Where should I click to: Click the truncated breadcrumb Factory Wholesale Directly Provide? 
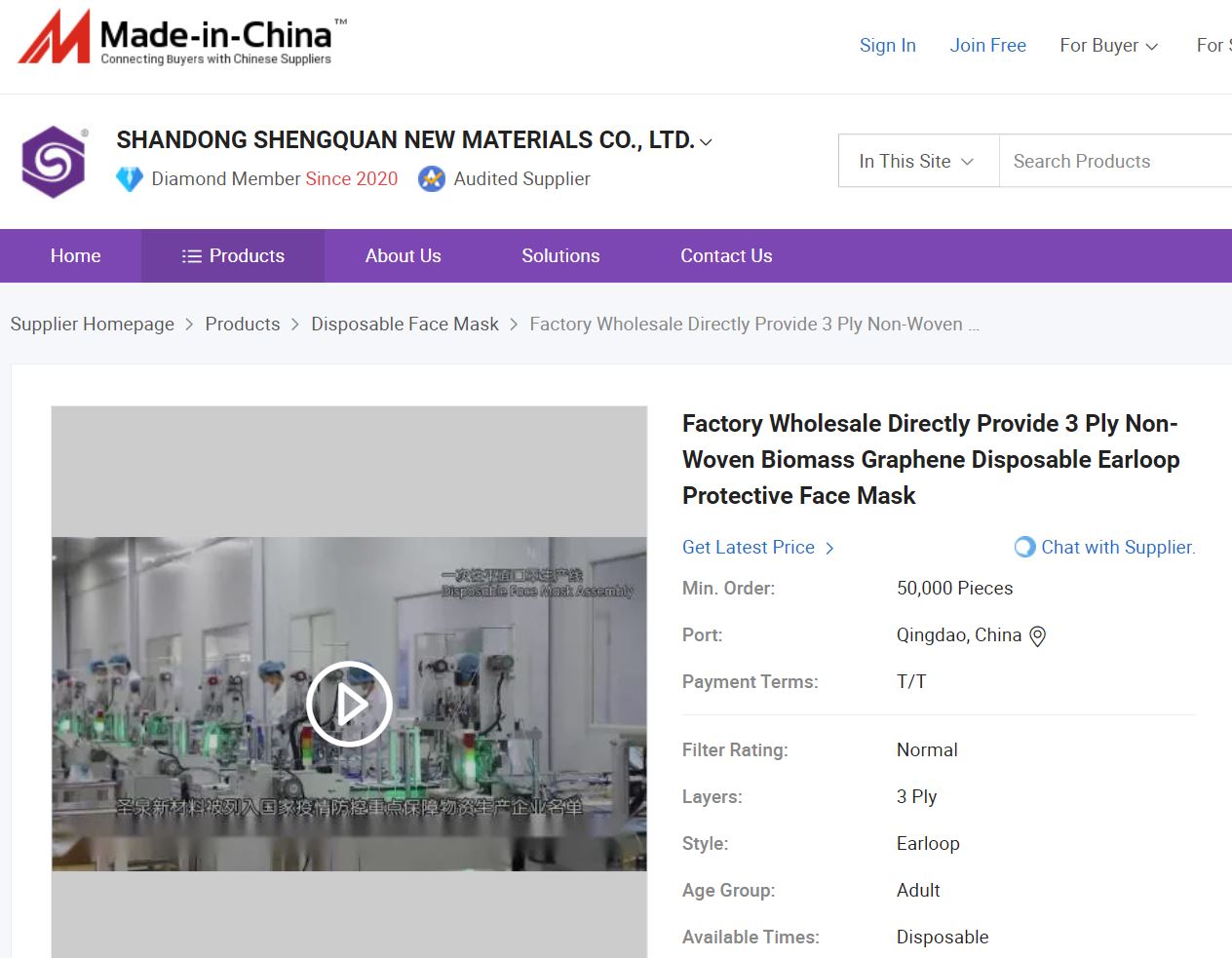(754, 324)
